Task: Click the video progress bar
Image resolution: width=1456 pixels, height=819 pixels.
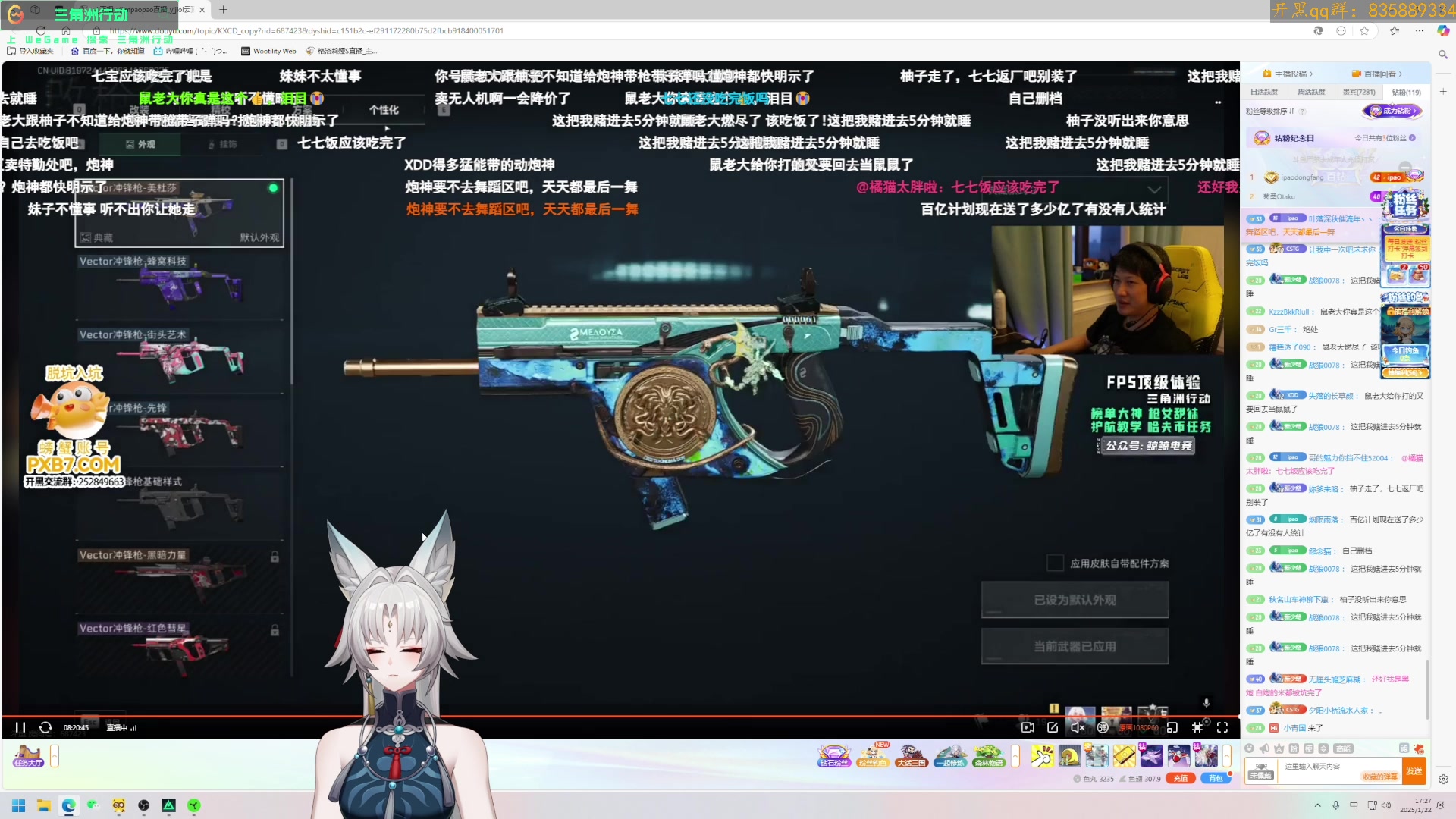Action: (x=620, y=716)
